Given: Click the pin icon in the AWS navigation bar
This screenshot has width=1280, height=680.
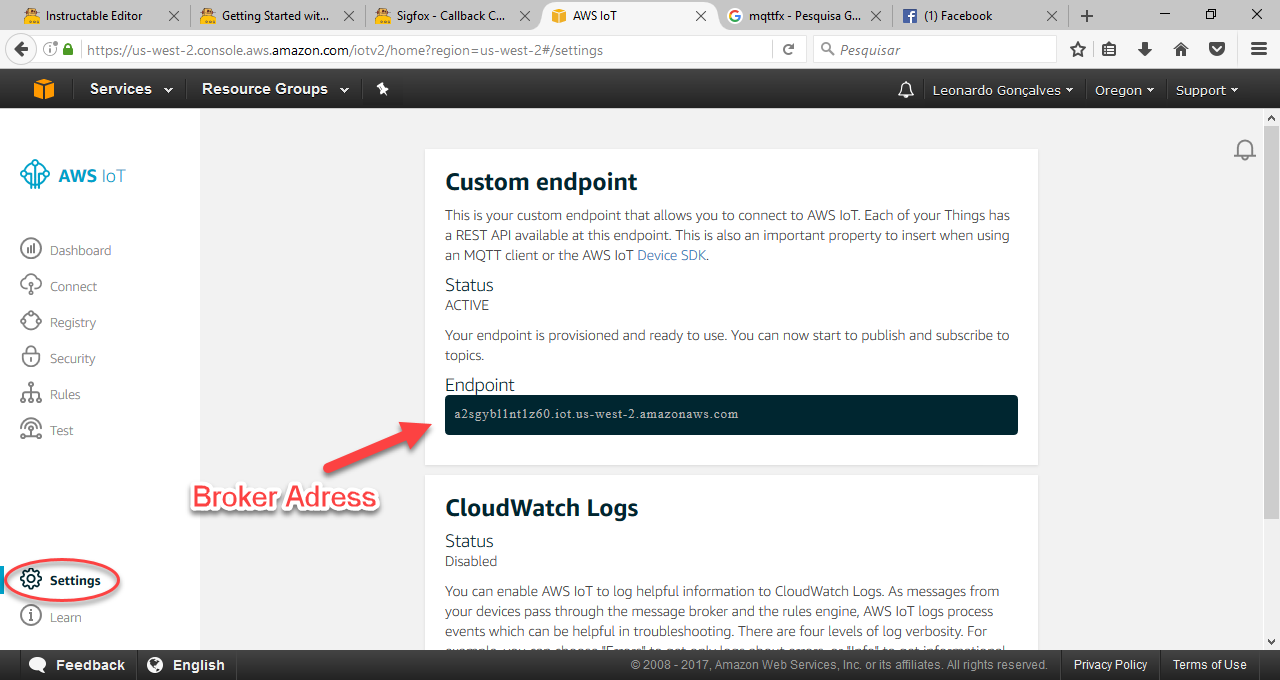Looking at the screenshot, I should pos(382,88).
